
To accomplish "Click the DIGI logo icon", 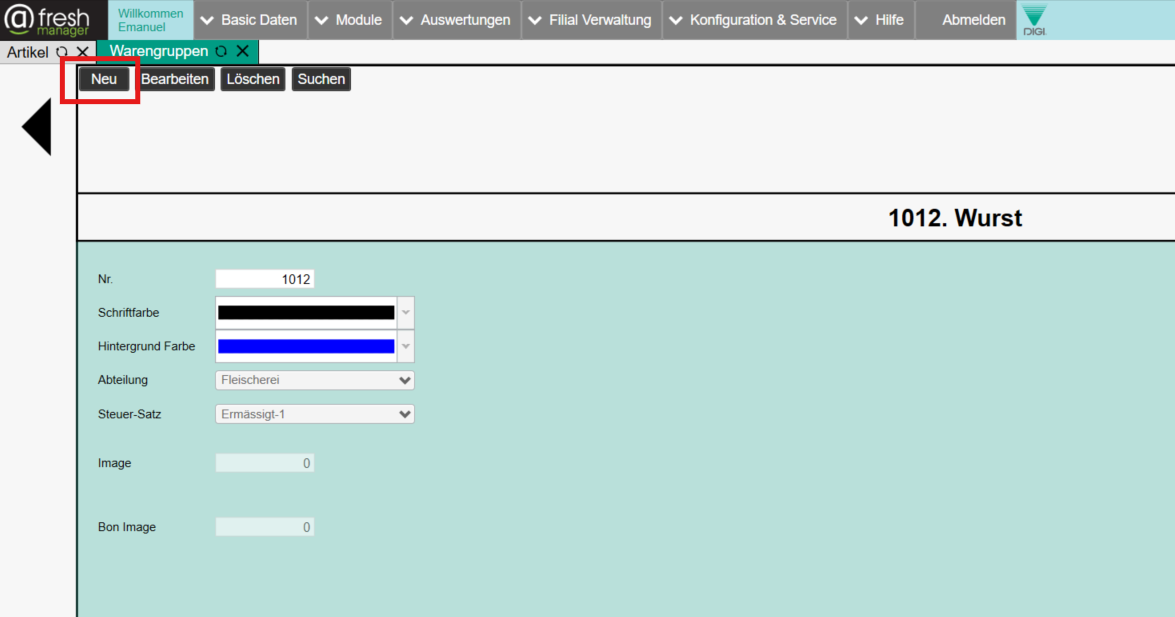I will [1034, 20].
